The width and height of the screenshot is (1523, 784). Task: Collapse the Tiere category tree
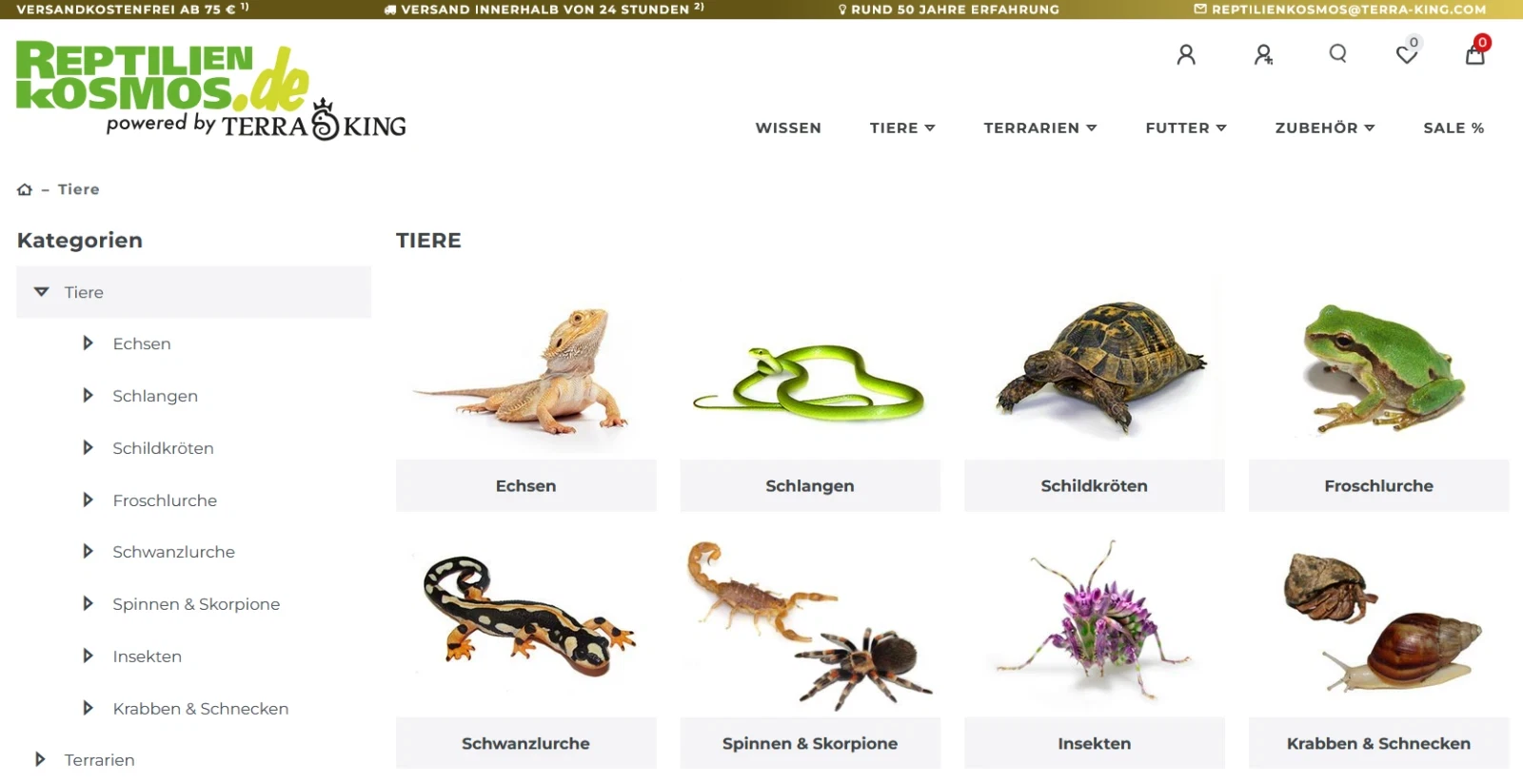(41, 292)
